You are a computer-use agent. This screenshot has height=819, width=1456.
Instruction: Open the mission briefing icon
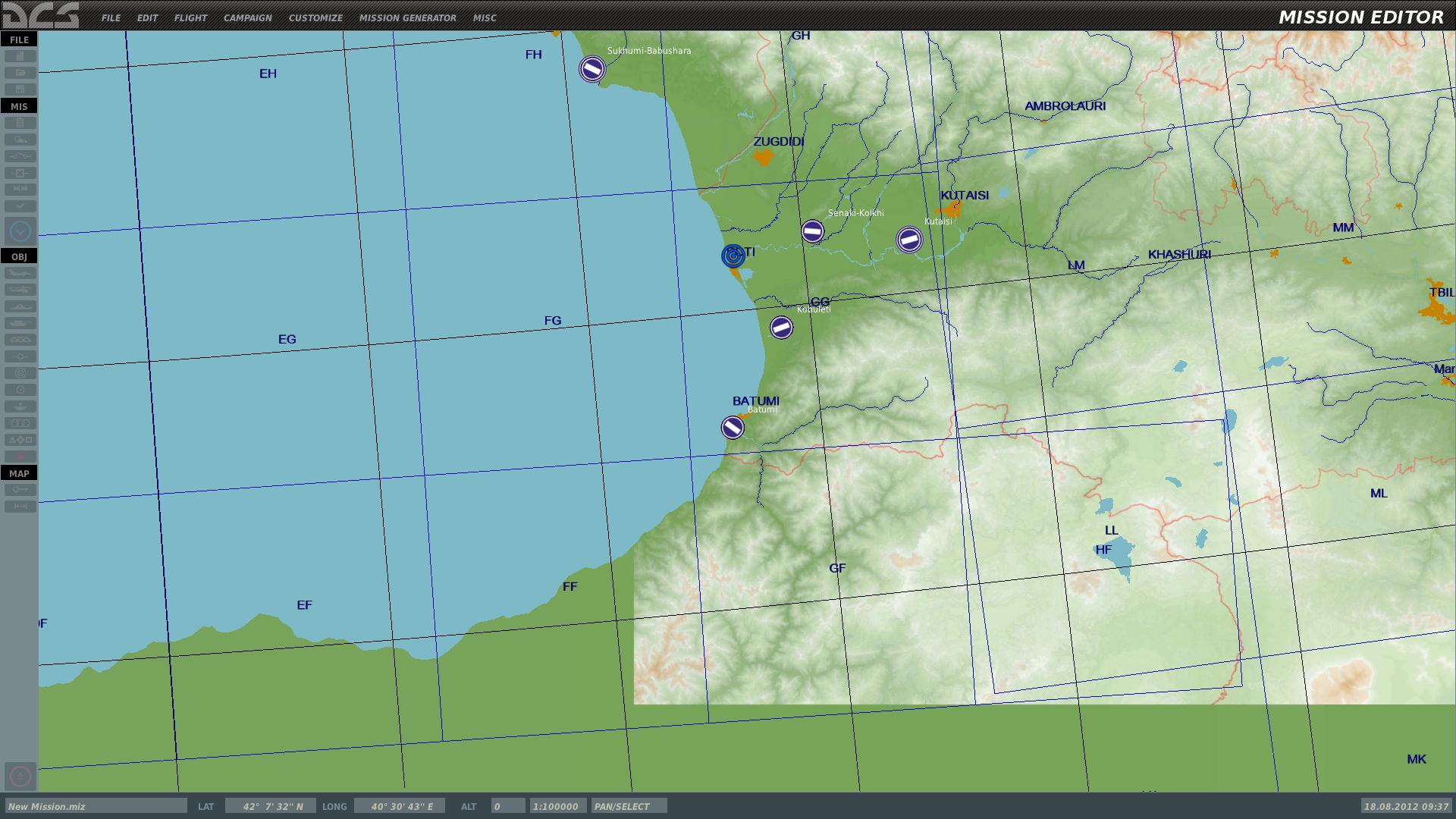coord(20,123)
